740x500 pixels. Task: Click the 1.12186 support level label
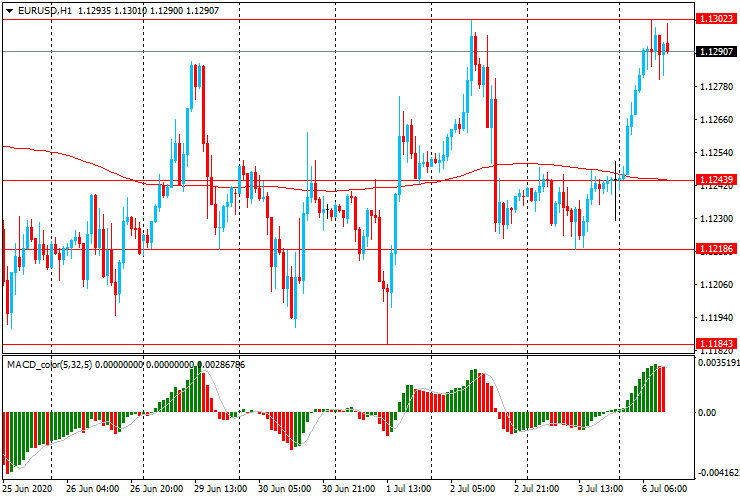coord(714,248)
